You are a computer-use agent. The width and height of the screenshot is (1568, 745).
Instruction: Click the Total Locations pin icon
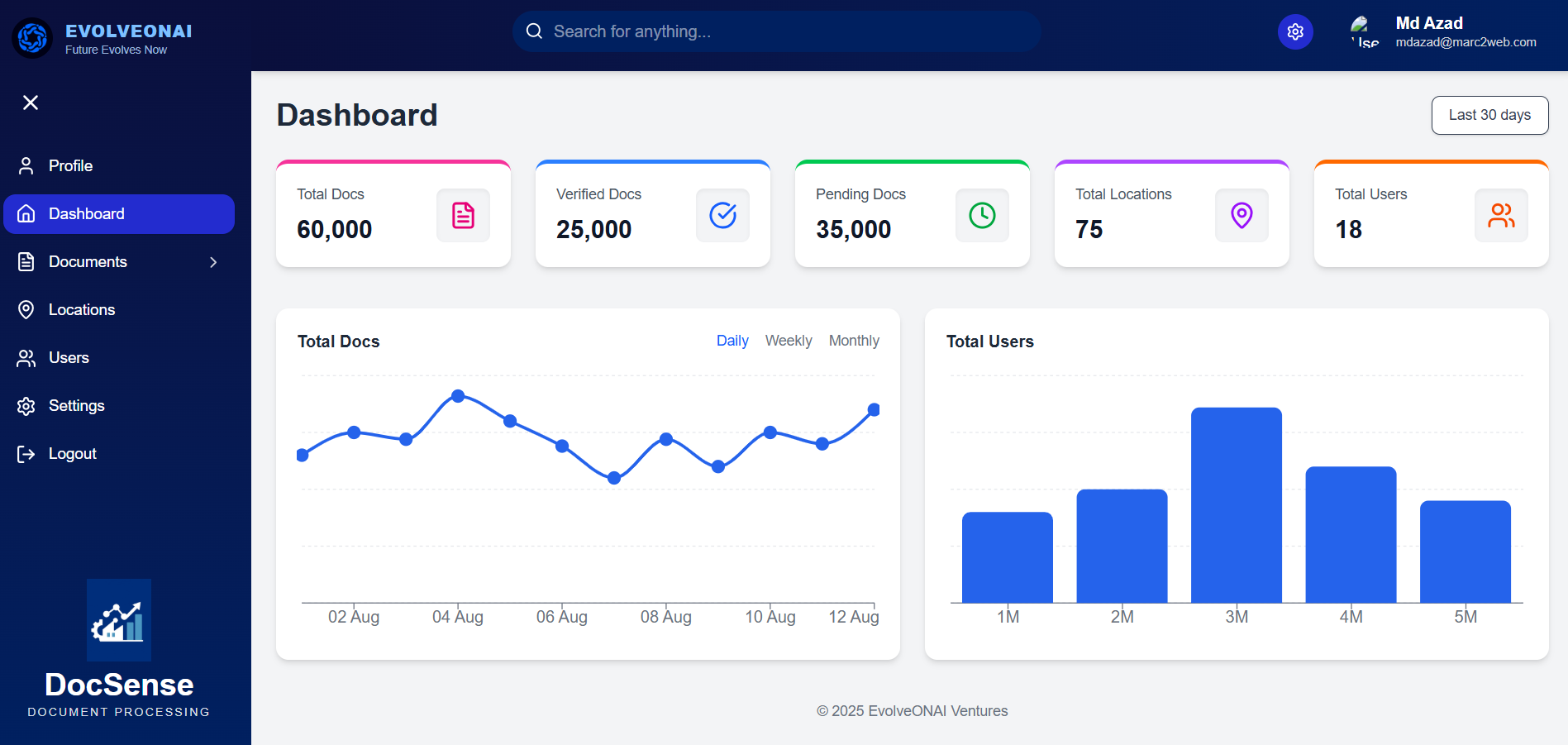click(1242, 216)
